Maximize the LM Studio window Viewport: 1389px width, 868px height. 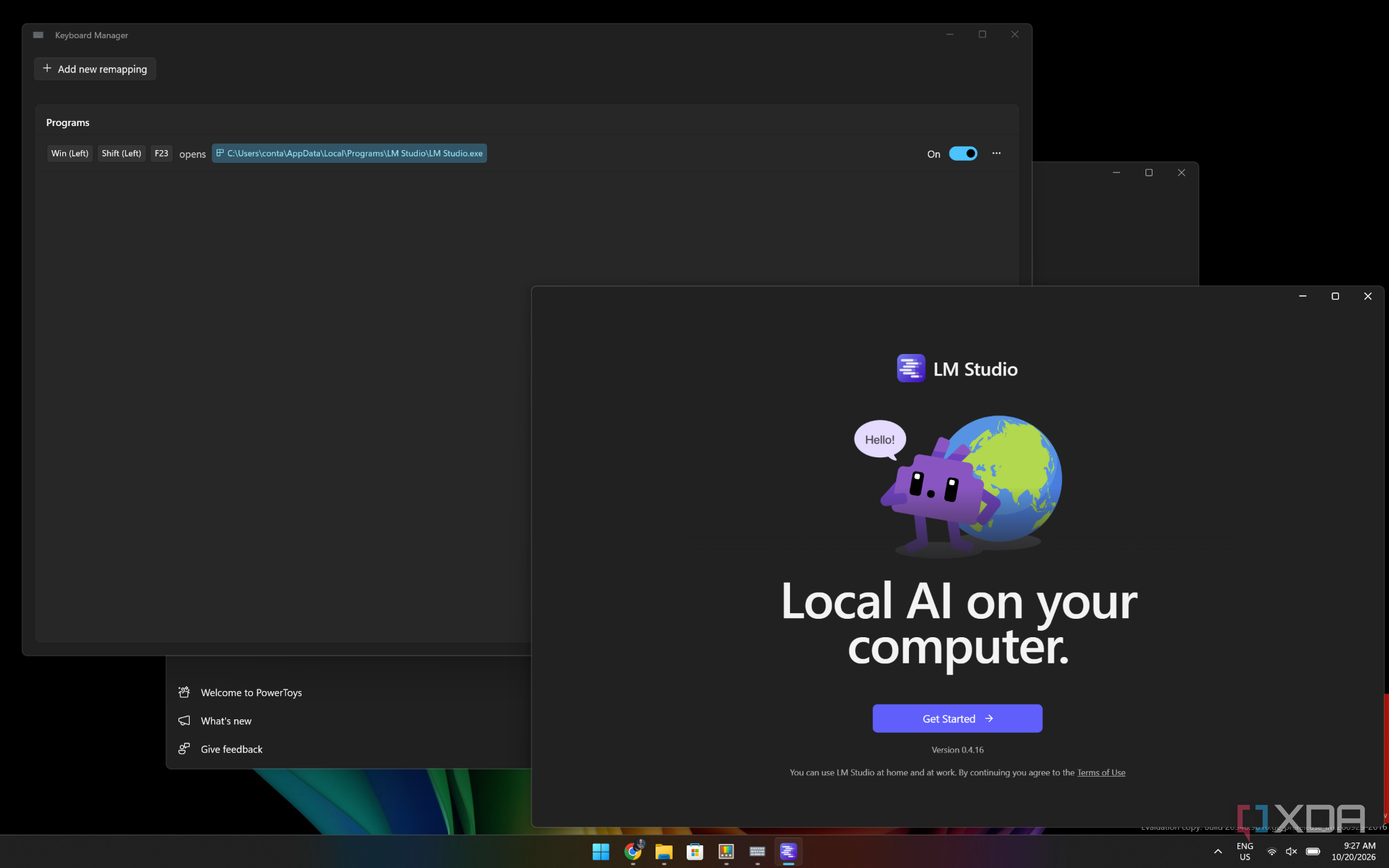(1335, 296)
